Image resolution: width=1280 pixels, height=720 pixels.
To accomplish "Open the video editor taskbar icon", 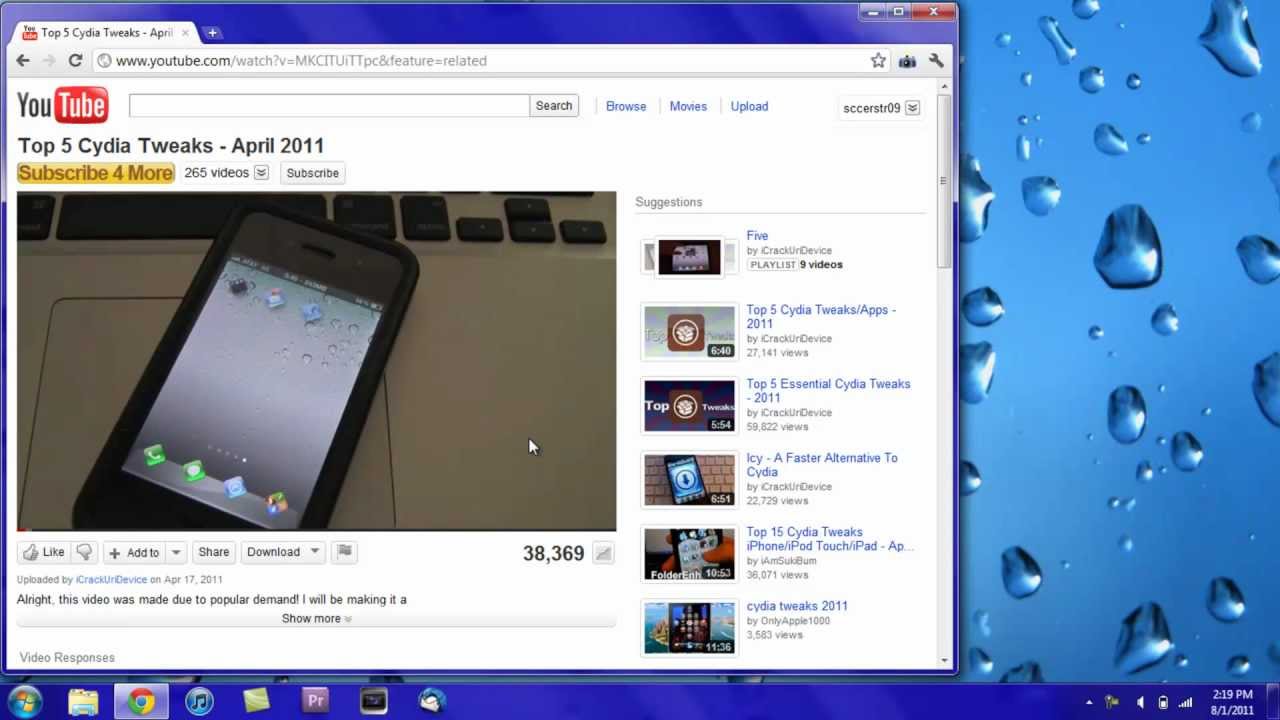I will pos(373,701).
